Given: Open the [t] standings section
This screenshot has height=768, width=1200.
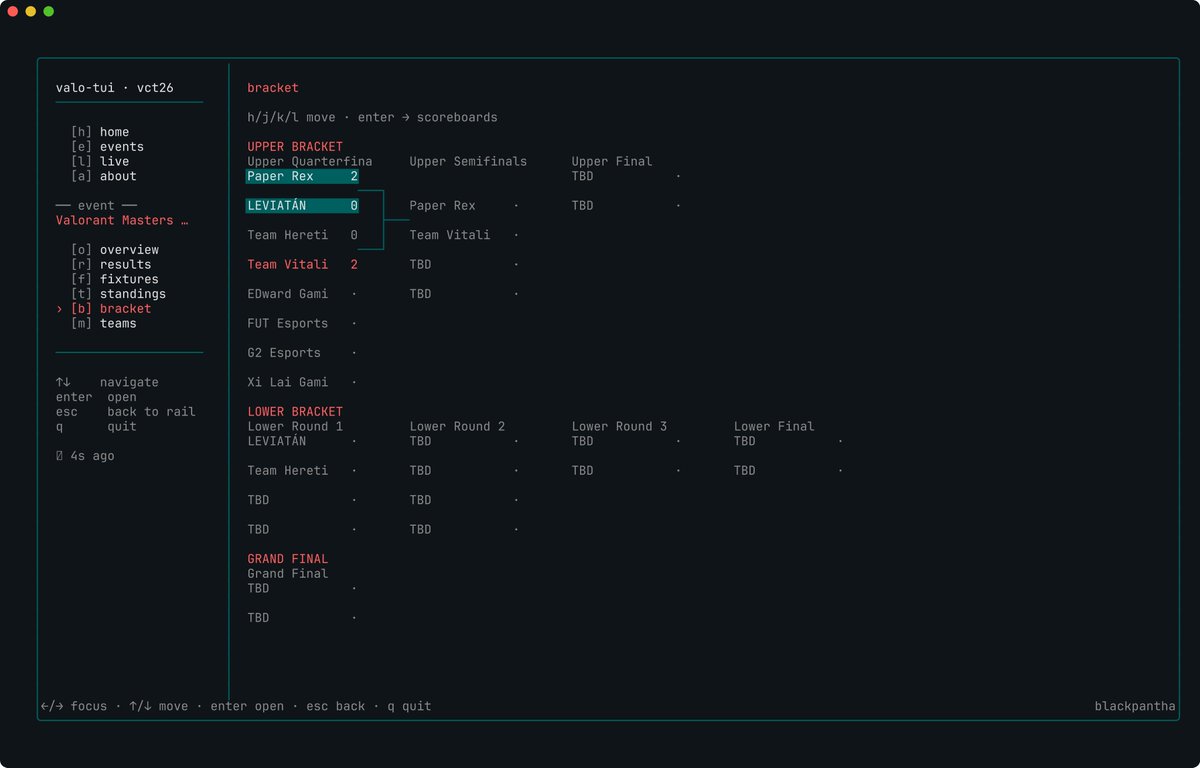Looking at the screenshot, I should click(118, 294).
